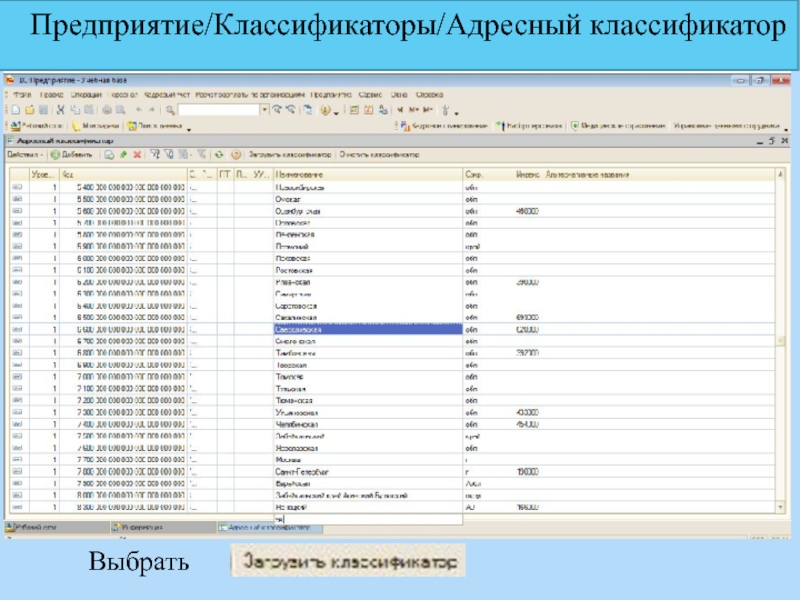
Task: Switch to the Адресный классификатор window tab
Action: pyautogui.click(x=265, y=527)
